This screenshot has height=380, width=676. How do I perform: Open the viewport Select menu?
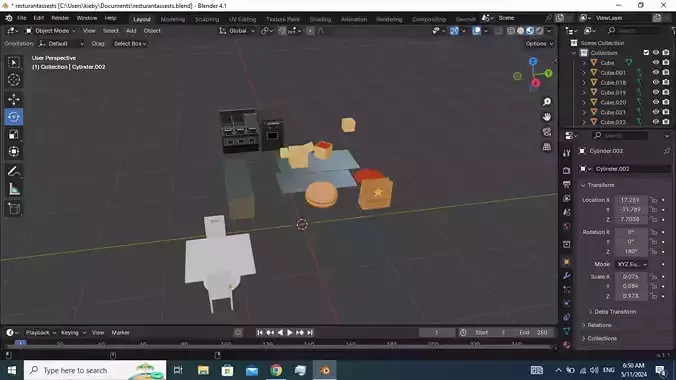110,31
